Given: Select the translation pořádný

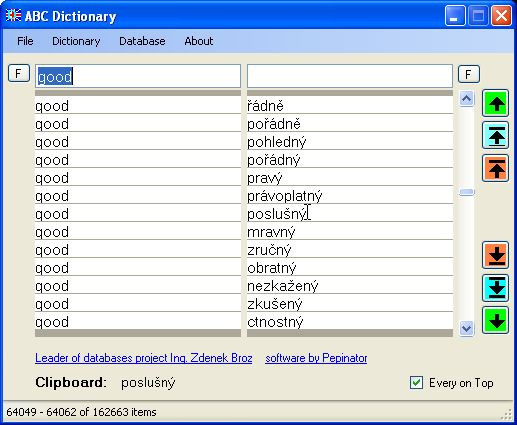Looking at the screenshot, I should click(x=350, y=160).
